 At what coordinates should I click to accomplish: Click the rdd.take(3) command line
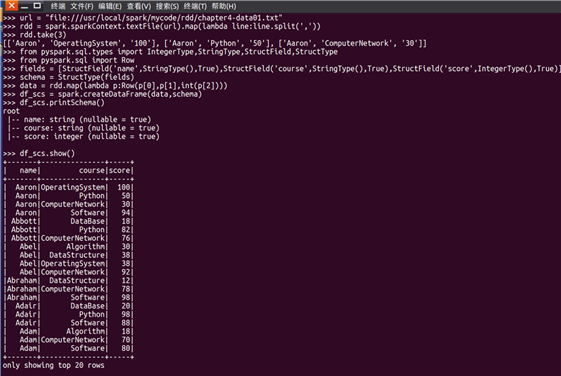[x=34, y=35]
